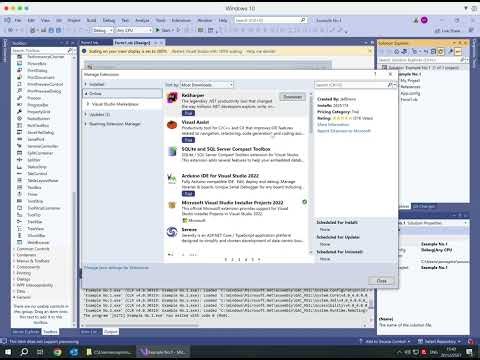
Task: Click the PictureBox toolbox icon
Action: click(x=20, y=63)
